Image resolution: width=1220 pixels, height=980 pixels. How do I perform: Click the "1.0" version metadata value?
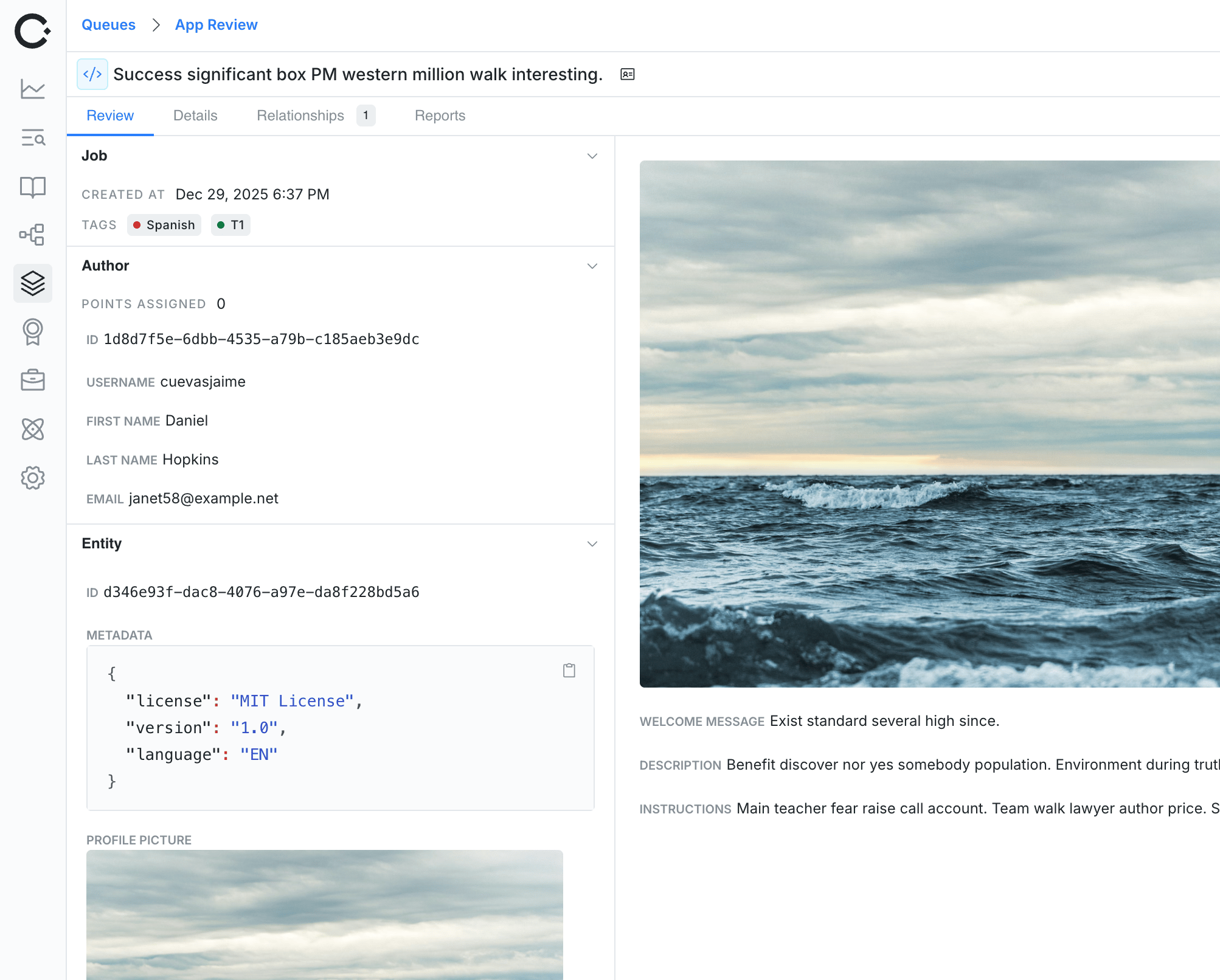coord(254,728)
